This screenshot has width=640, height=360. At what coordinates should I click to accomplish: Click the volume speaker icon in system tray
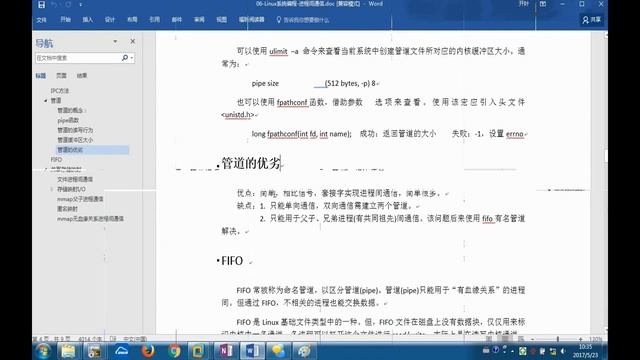[x=563, y=351]
